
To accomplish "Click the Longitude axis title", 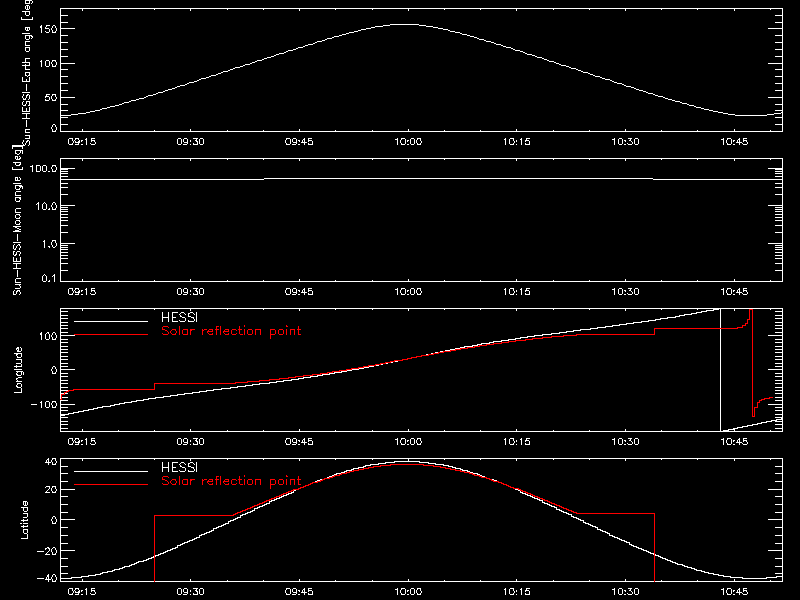I will click(x=18, y=370).
